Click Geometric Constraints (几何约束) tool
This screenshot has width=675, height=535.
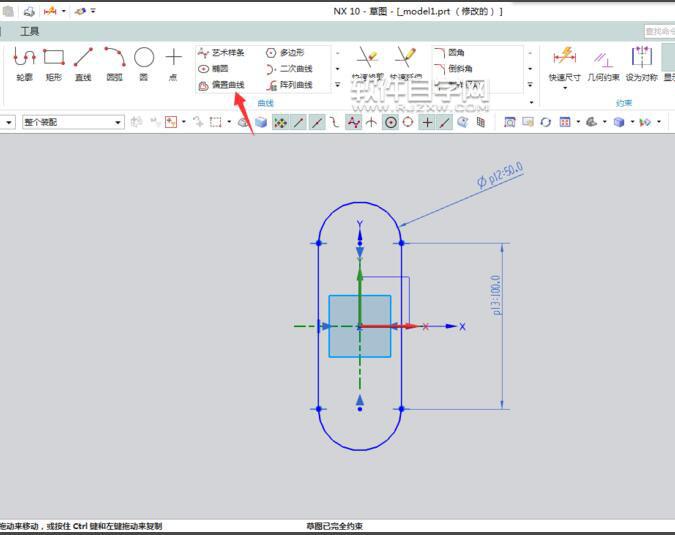coord(603,64)
